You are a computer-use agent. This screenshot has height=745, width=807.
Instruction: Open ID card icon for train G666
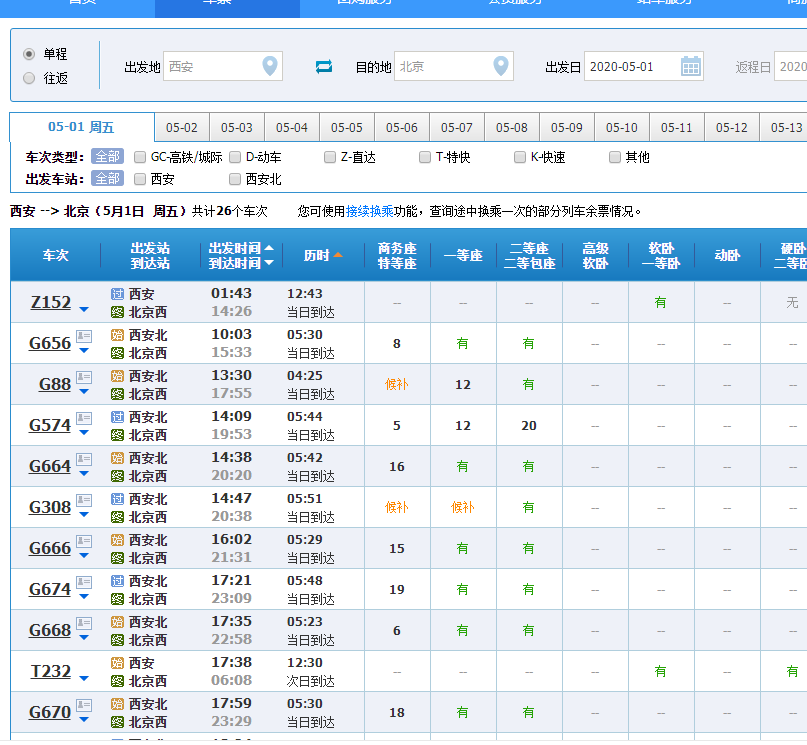84,541
